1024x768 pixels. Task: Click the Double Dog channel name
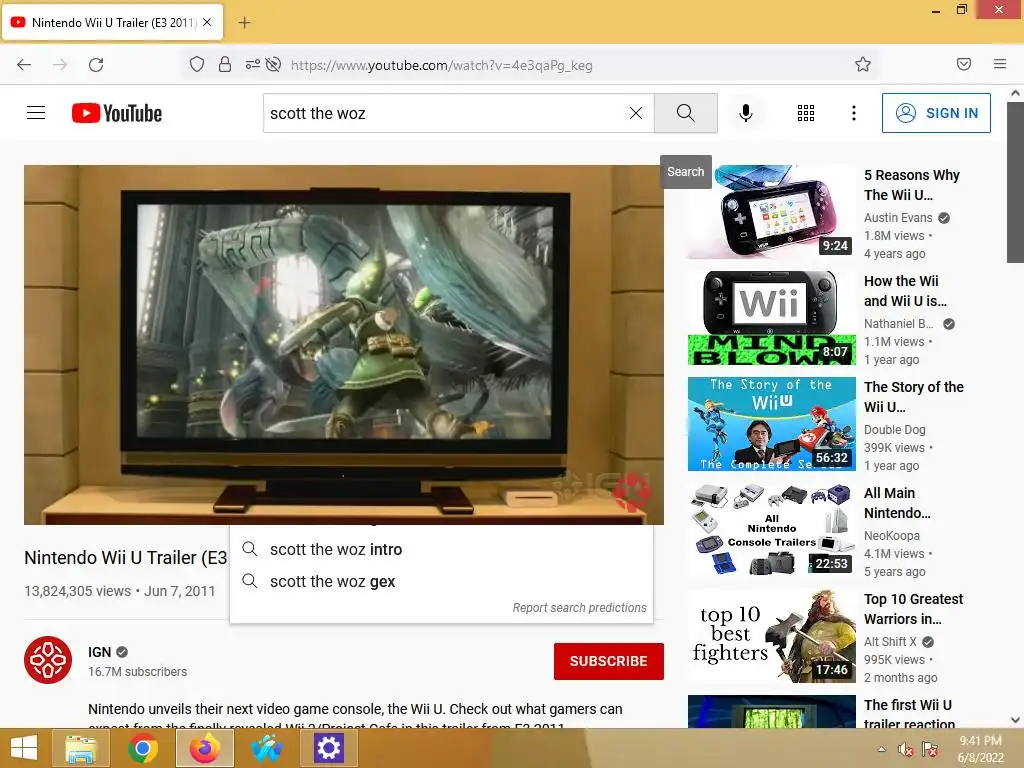[894, 430]
